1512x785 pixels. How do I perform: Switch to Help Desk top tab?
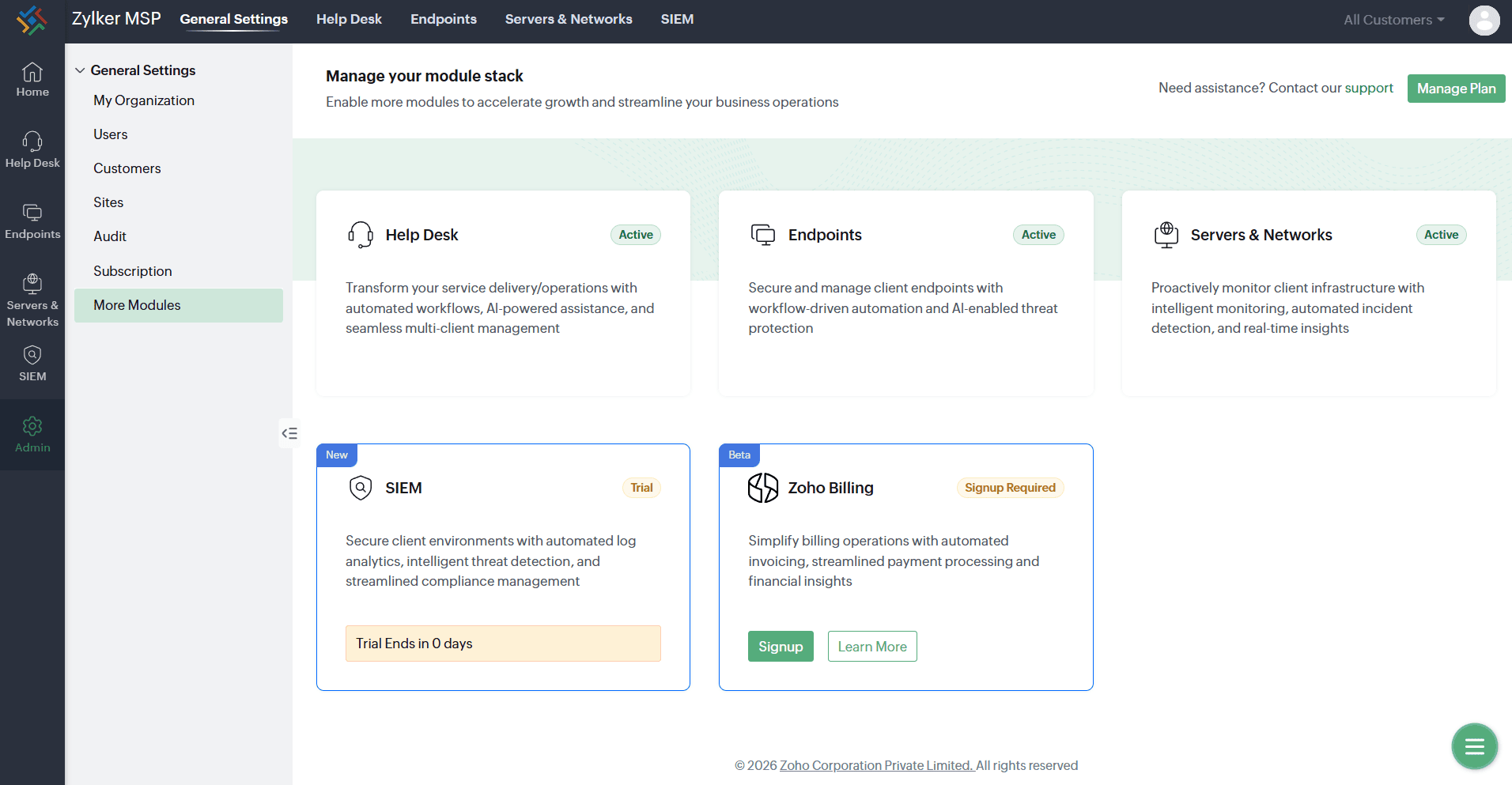[x=349, y=19]
